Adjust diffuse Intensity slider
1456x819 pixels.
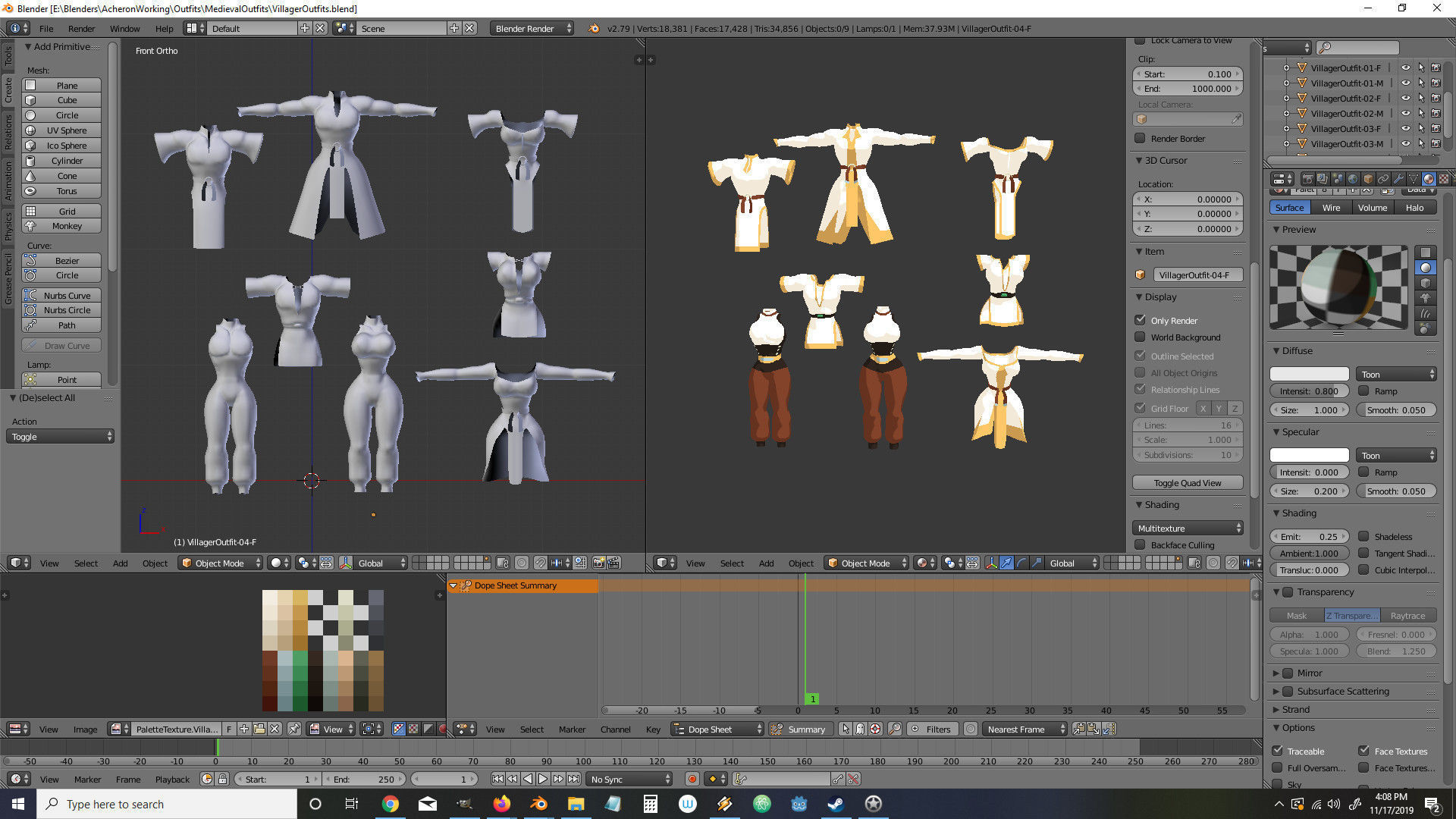pos(1310,391)
